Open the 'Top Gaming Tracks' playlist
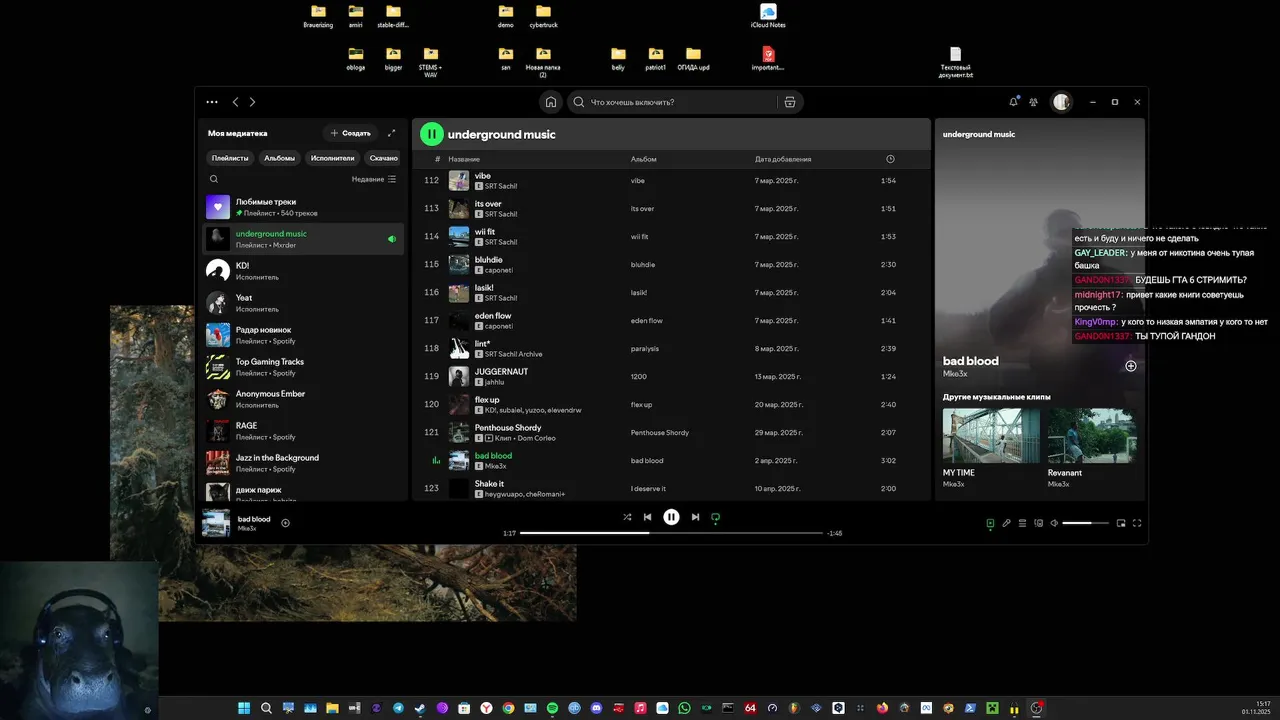Image resolution: width=1280 pixels, height=720 pixels. pos(303,367)
